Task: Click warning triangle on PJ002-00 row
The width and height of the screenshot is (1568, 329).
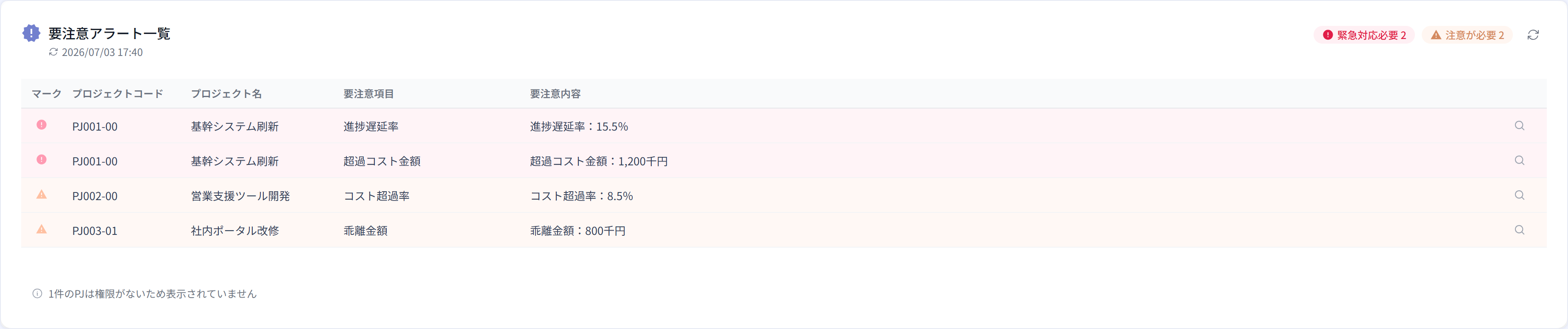Action: (x=42, y=195)
